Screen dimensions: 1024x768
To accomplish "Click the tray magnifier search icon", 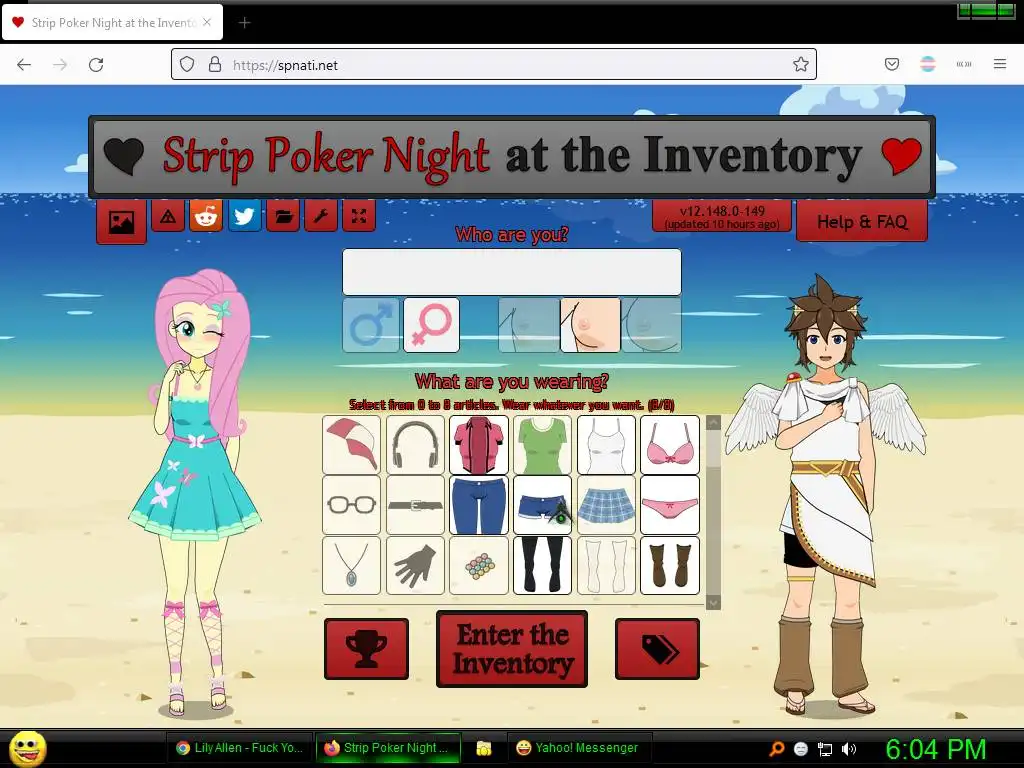I will 776,749.
